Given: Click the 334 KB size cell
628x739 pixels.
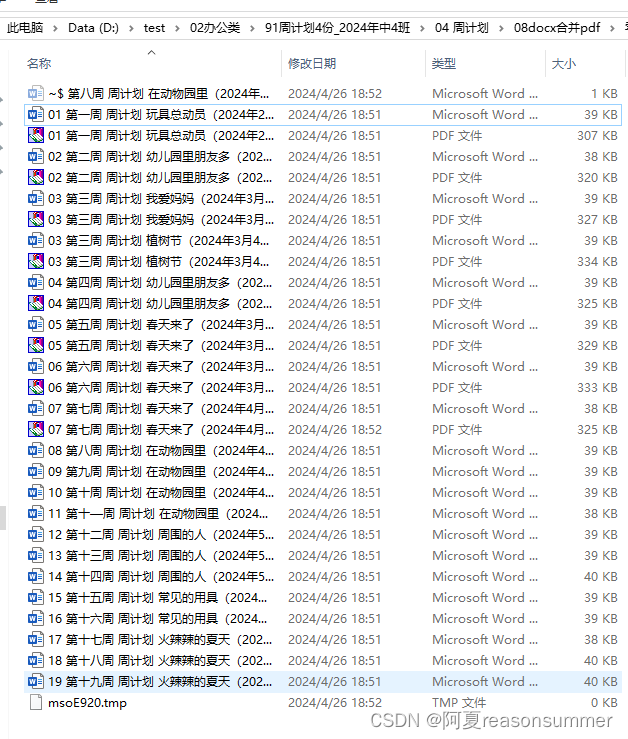Looking at the screenshot, I should (x=597, y=262).
